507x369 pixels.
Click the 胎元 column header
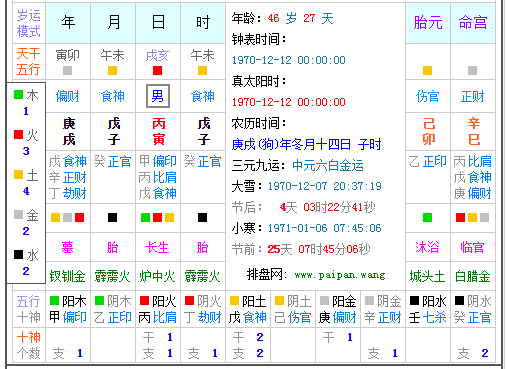tap(428, 23)
